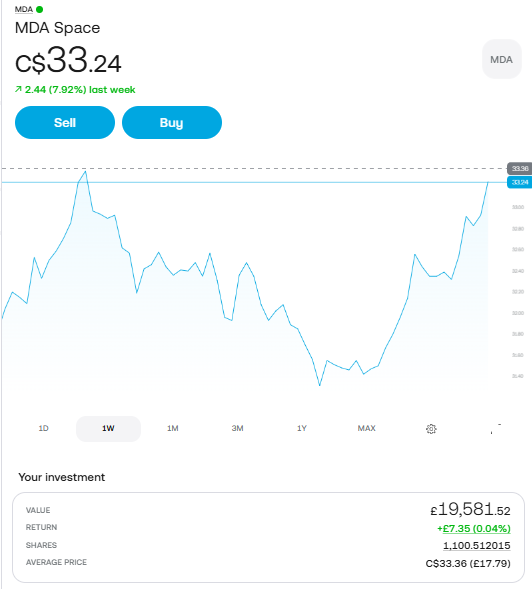The height and width of the screenshot is (589, 532).
Task: Click the Sell button
Action: [x=65, y=122]
